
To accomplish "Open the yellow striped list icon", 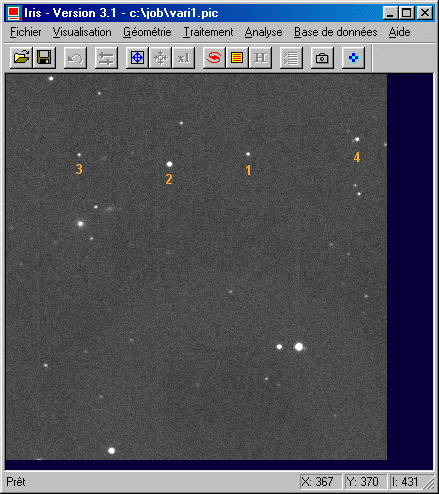I will 237,58.
